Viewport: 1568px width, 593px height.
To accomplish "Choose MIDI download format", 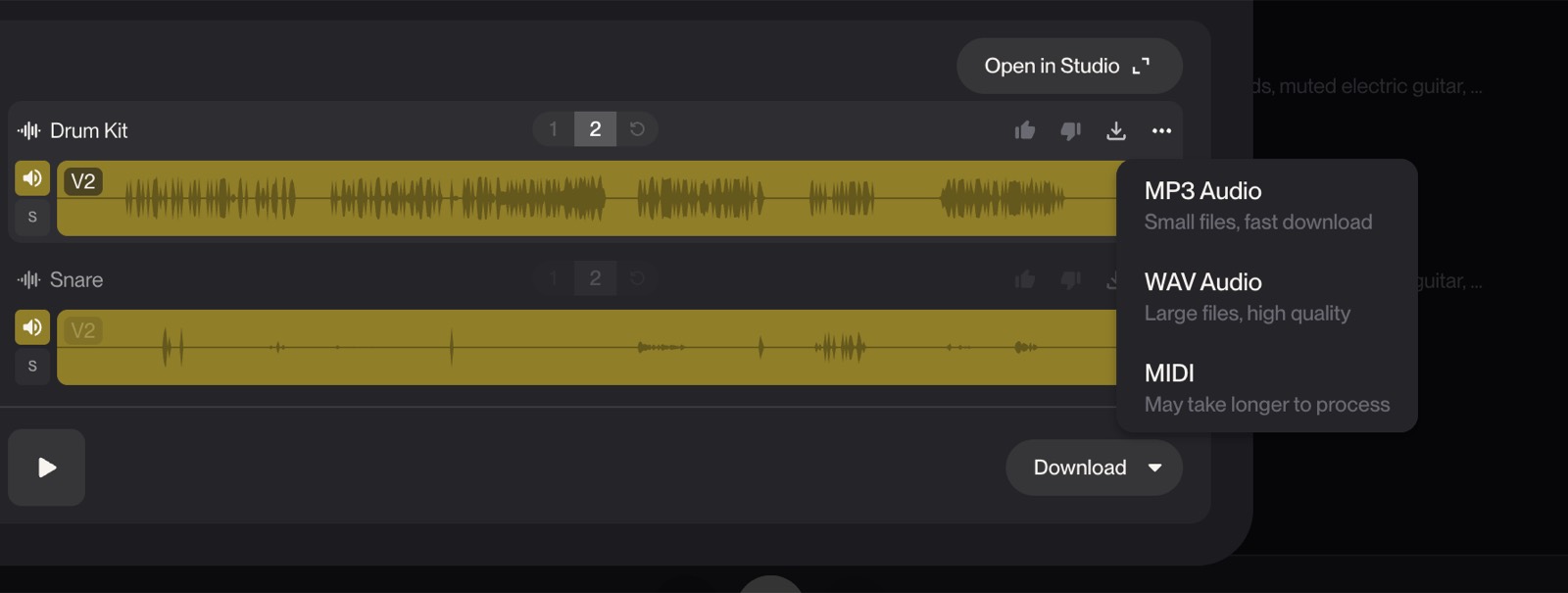I will [1266, 387].
